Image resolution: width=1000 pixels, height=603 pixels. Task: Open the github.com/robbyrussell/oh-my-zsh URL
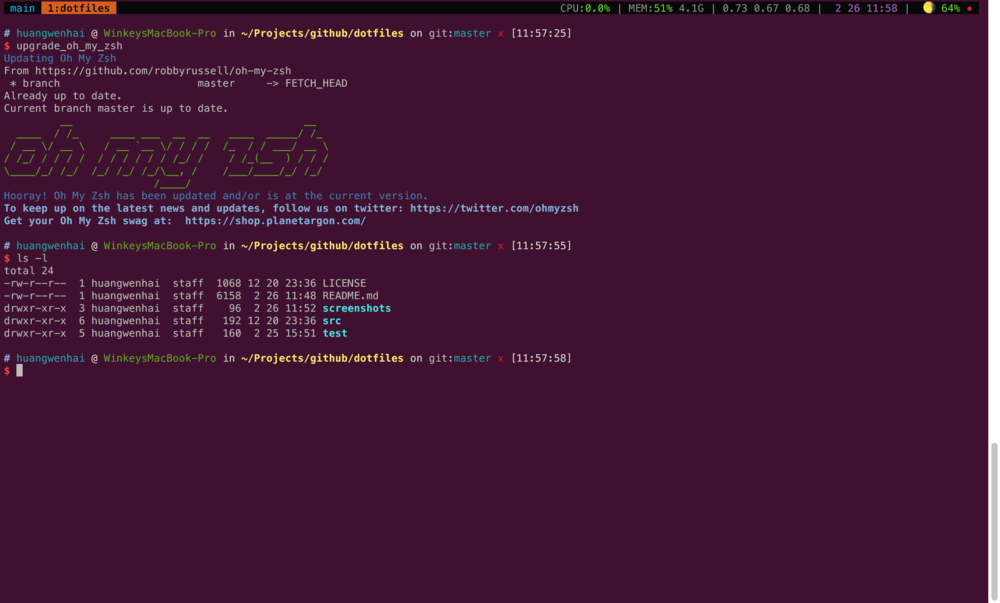point(163,71)
